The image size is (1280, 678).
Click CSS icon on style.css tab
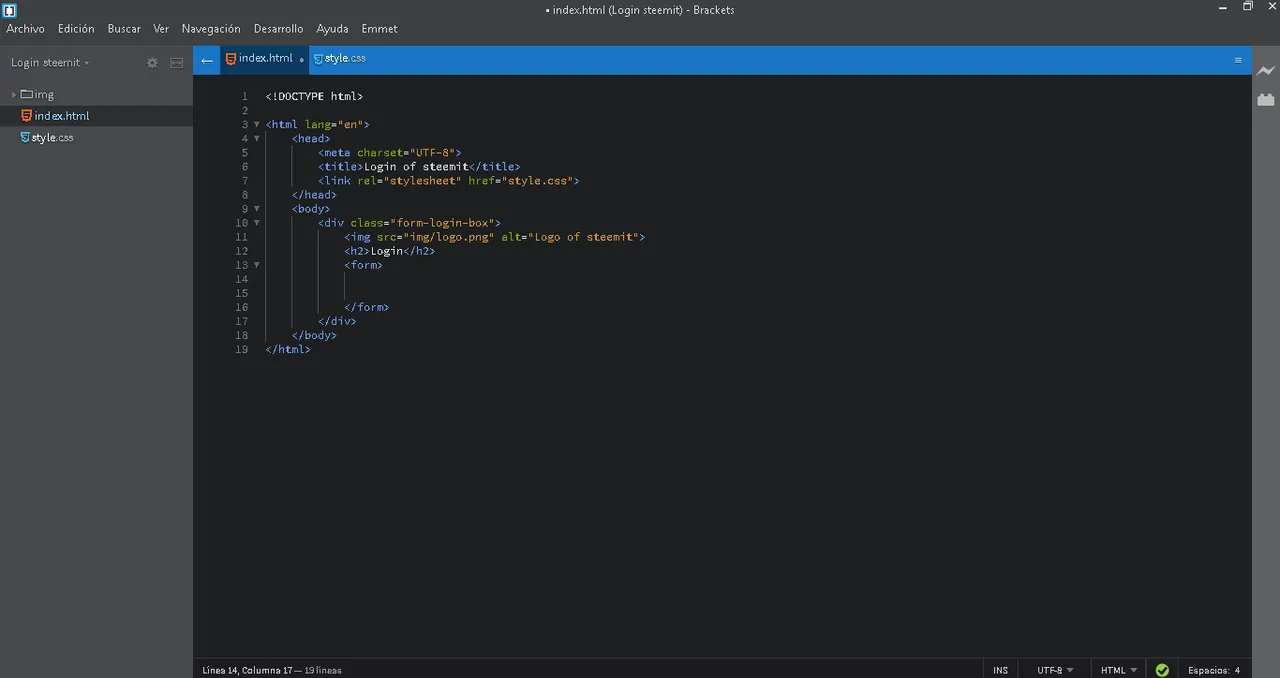(x=319, y=59)
